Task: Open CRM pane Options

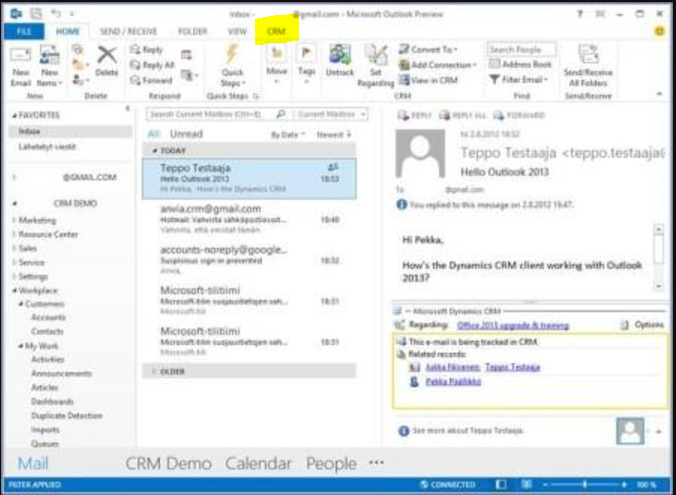Action: coord(642,325)
